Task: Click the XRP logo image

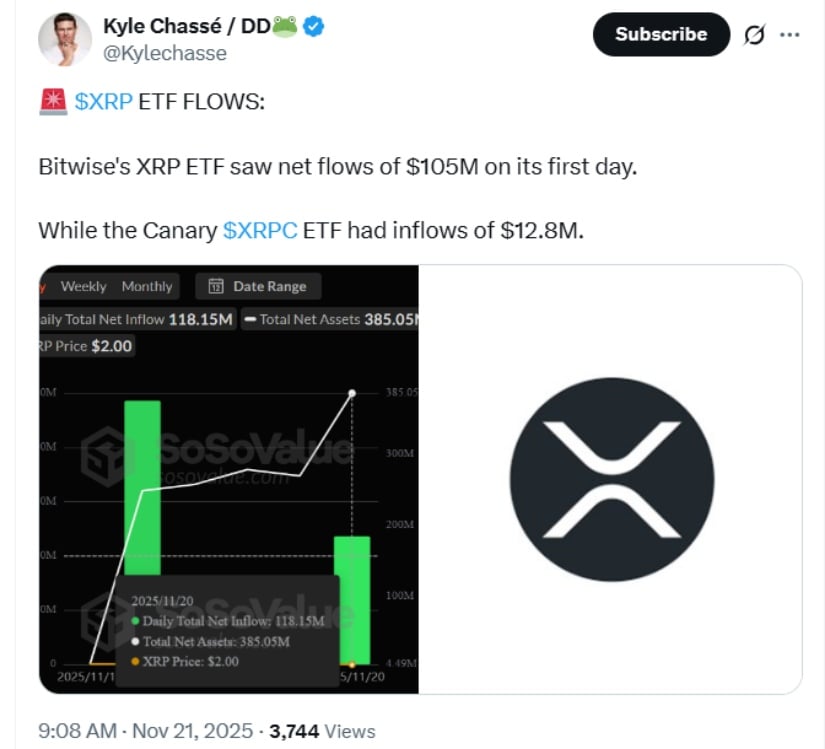Action: point(611,479)
